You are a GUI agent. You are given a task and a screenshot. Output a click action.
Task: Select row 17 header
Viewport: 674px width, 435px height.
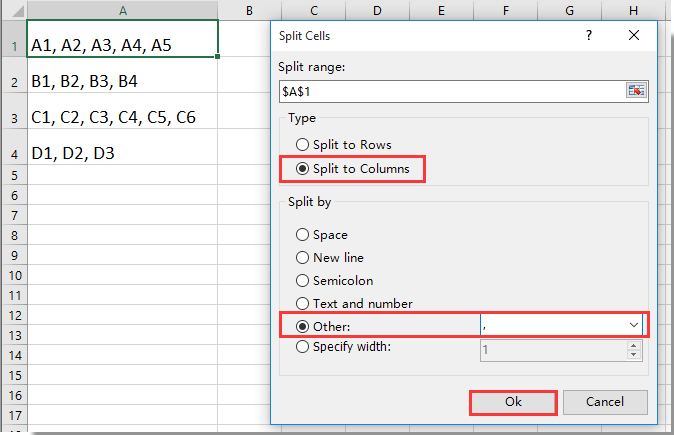(x=14, y=415)
